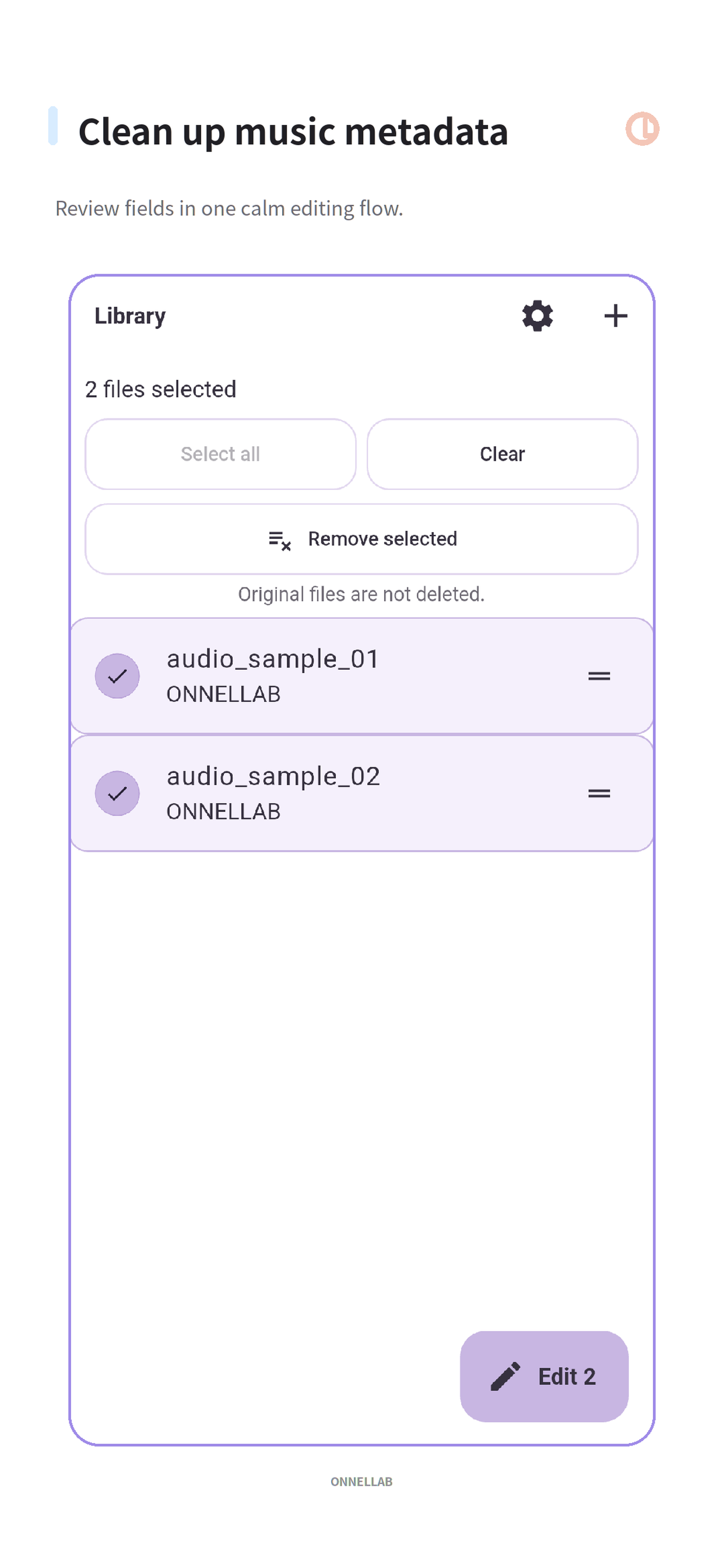Image resolution: width=724 pixels, height=1568 pixels.
Task: Clear the current file selection
Action: (x=502, y=454)
